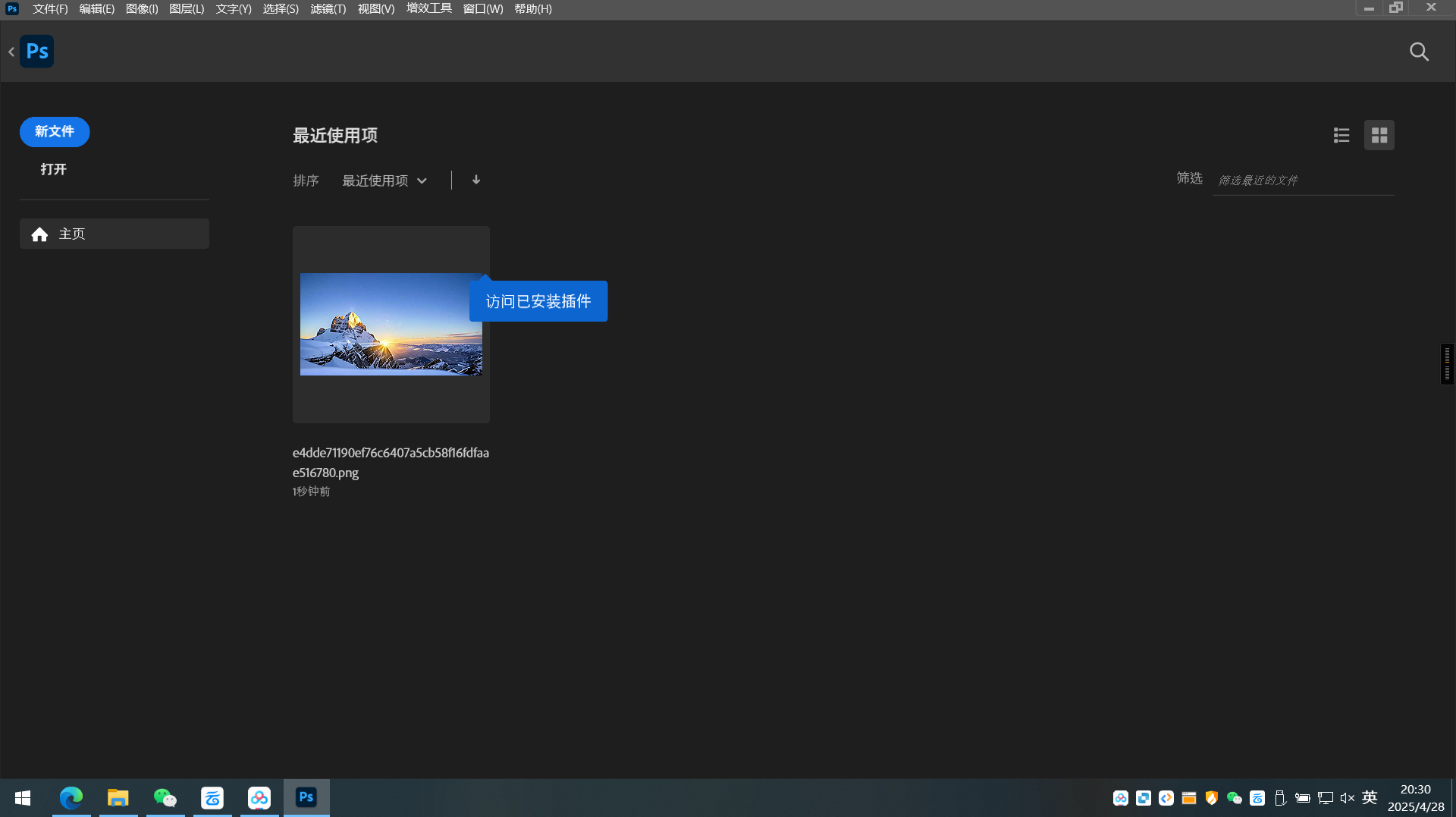
Task: Click the home icon in sidebar
Action: tap(39, 234)
